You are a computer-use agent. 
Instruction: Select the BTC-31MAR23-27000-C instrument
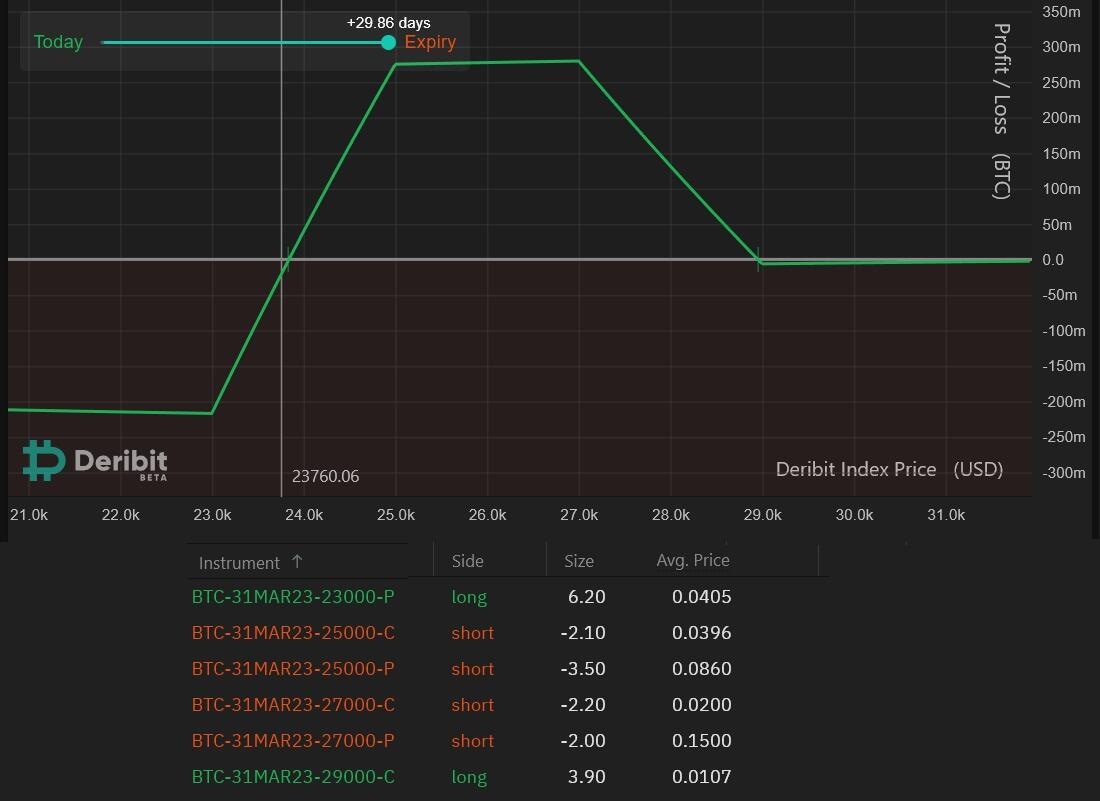pos(293,705)
